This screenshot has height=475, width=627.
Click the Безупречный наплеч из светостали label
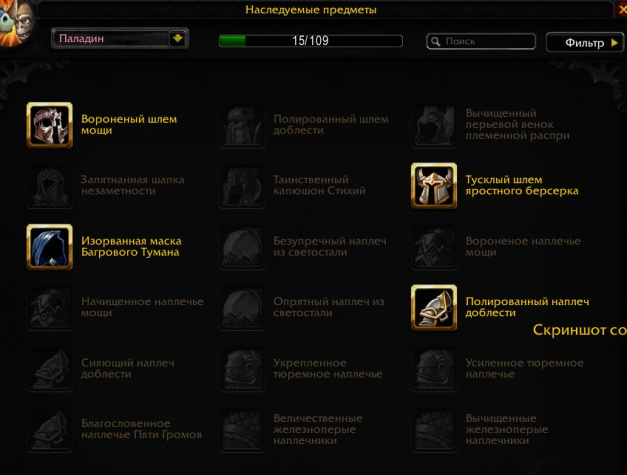(x=330, y=247)
